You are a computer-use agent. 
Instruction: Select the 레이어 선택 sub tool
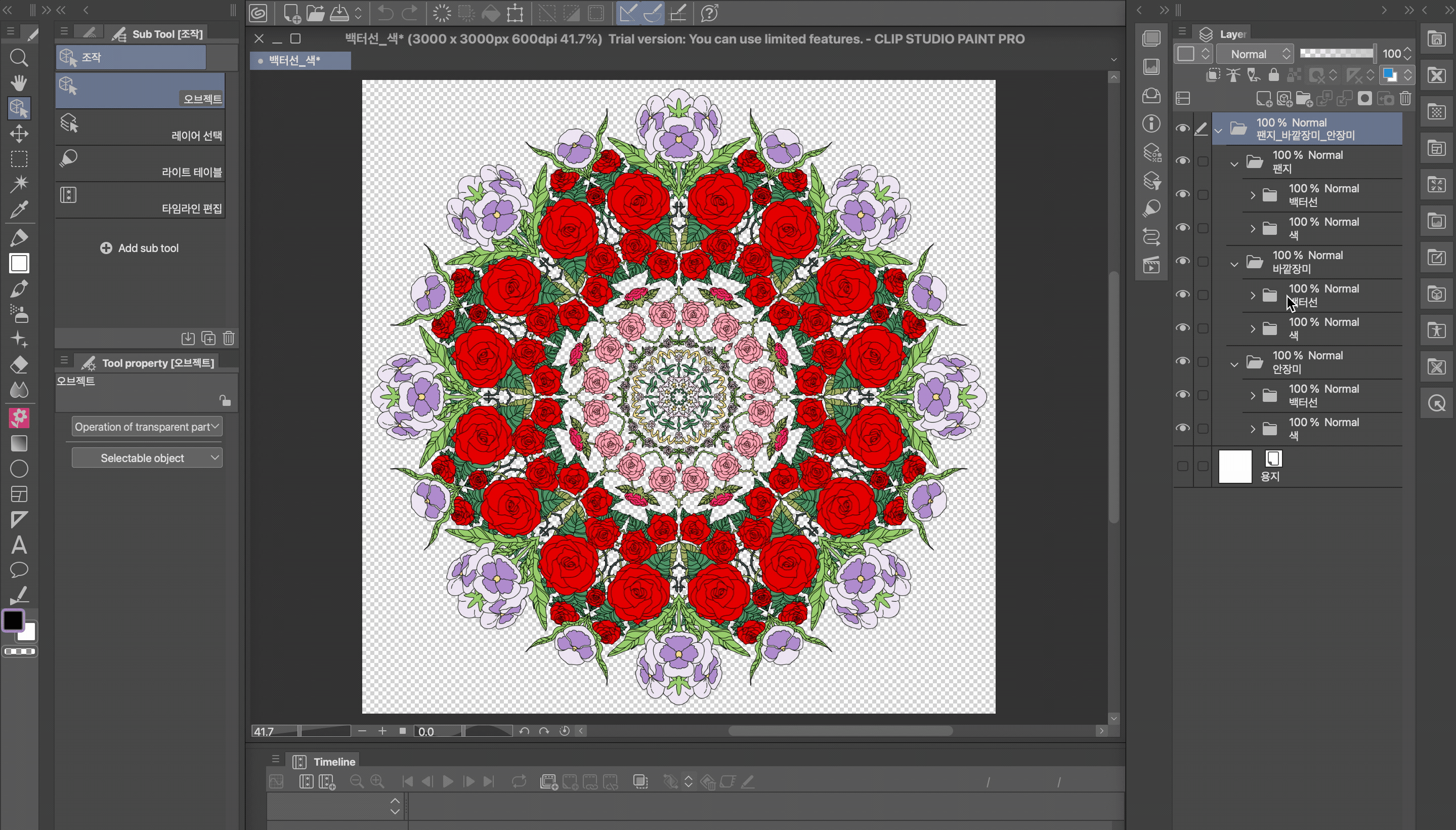pyautogui.click(x=140, y=128)
